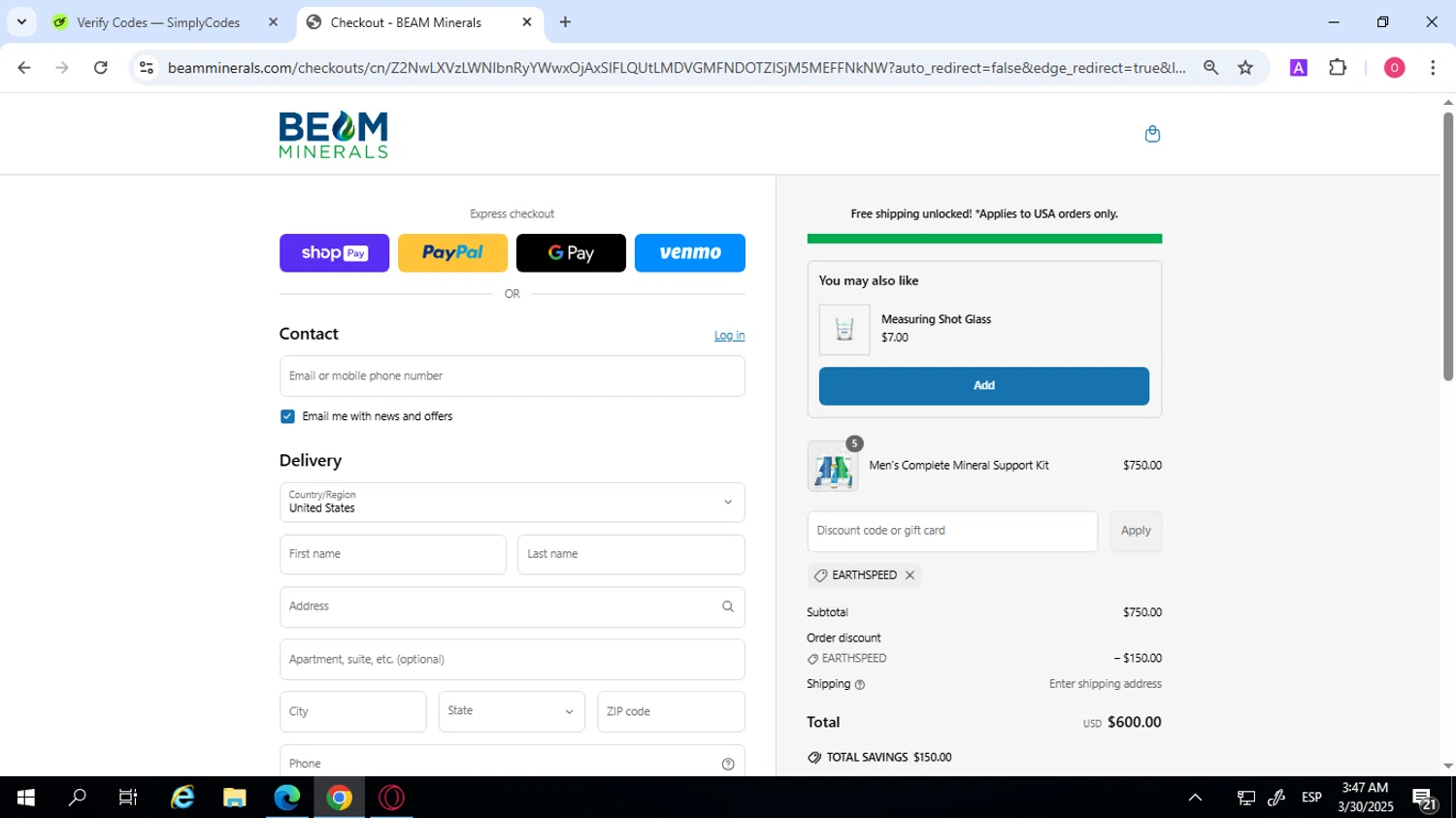
Task: Open Chrome three-dot menu
Action: pos(1433,68)
